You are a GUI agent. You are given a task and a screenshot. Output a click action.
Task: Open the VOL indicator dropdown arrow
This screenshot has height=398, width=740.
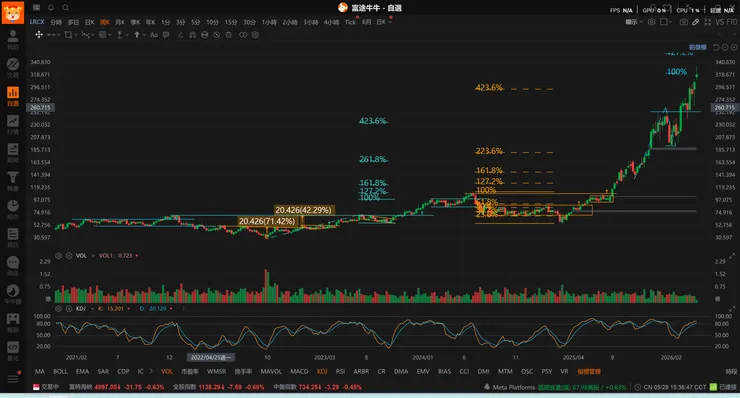[93, 255]
